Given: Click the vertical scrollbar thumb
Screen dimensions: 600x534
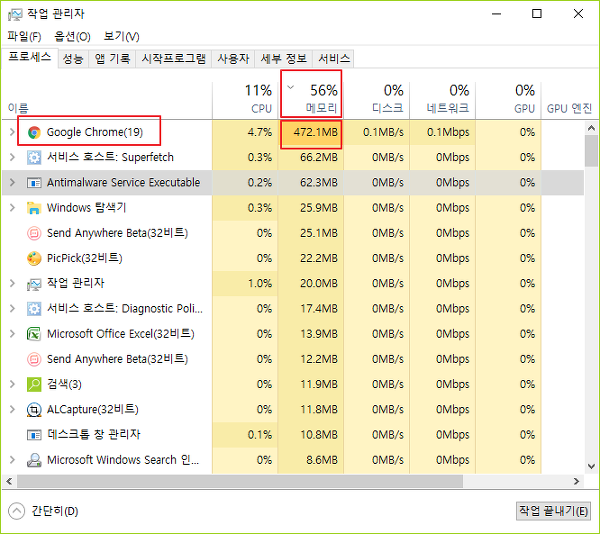Looking at the screenshot, I should tap(591, 151).
